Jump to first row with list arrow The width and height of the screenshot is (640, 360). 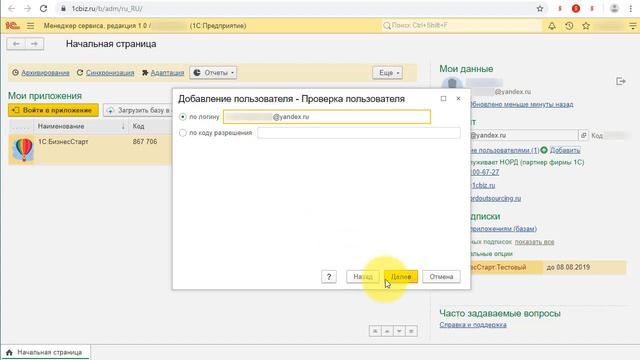pyautogui.click(x=375, y=331)
